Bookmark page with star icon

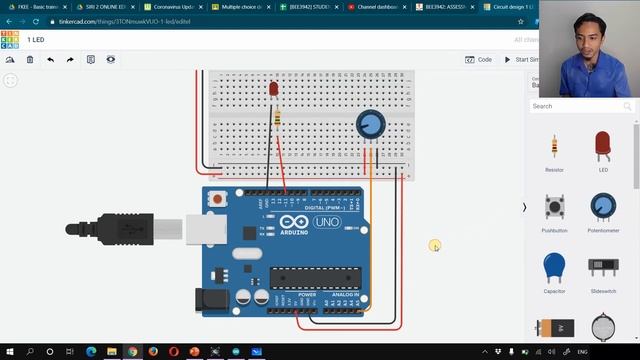[x=520, y=22]
